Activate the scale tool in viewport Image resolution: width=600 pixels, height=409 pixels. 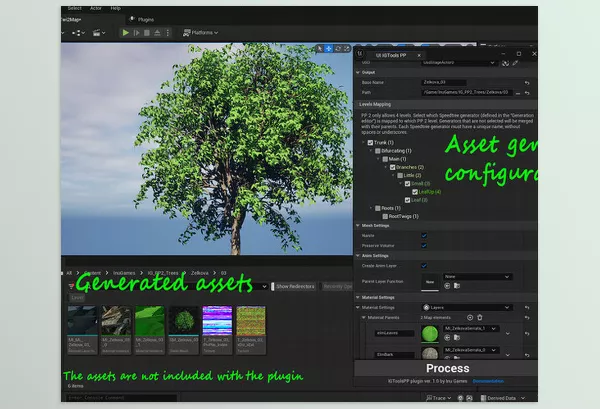pyautogui.click(x=347, y=49)
